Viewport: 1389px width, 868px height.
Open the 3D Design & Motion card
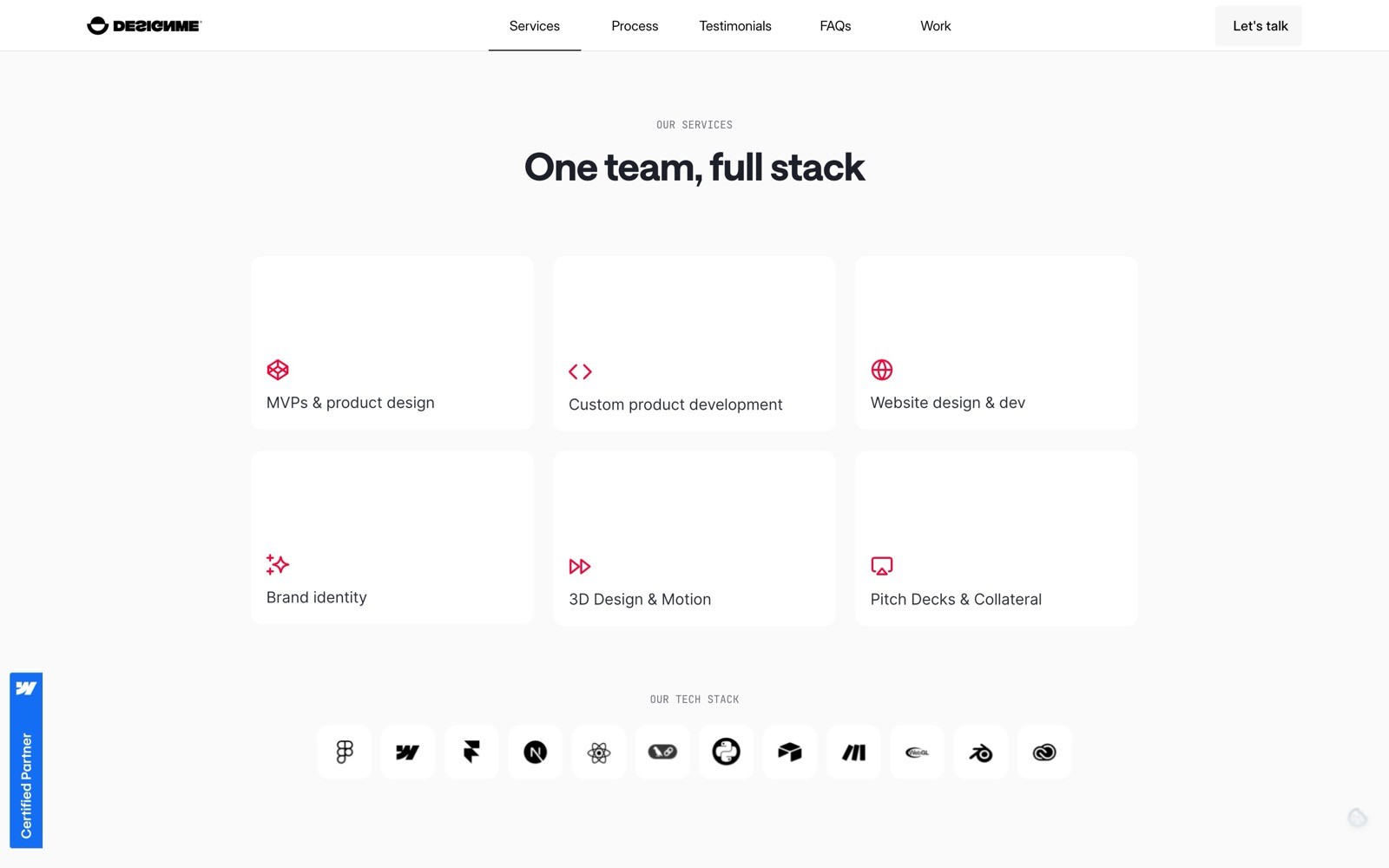[x=694, y=538]
